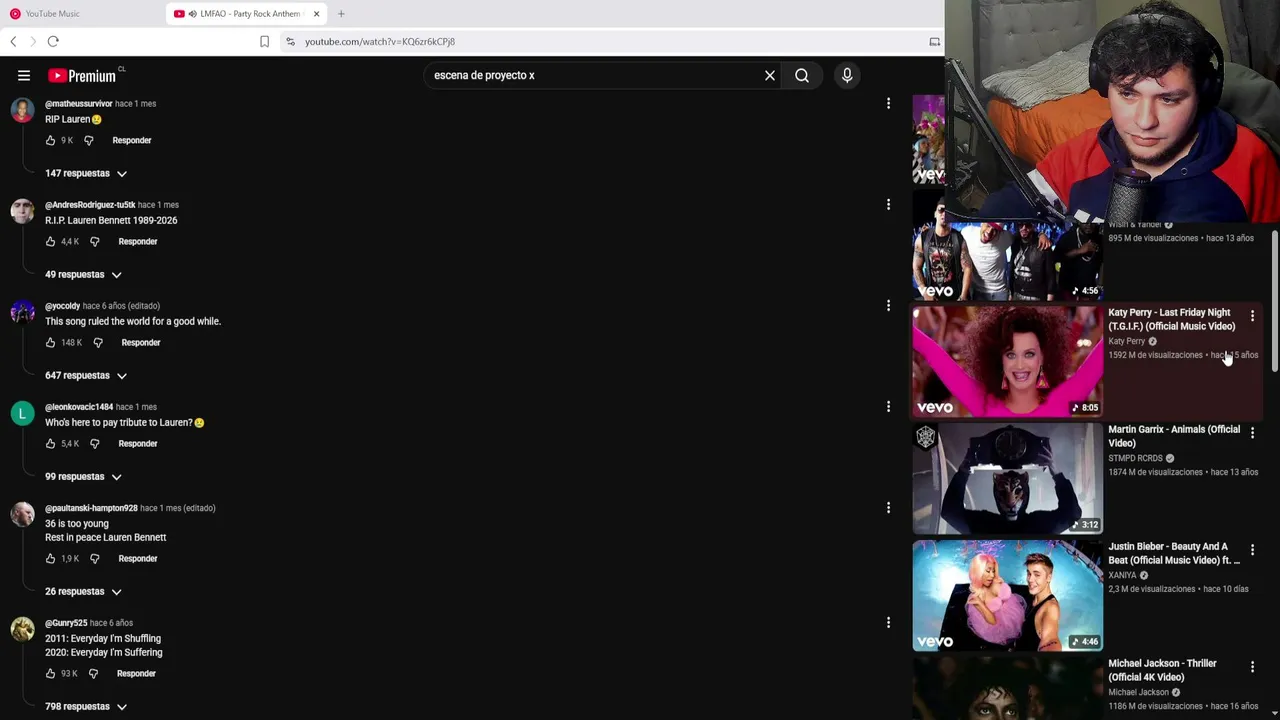Screen dimensions: 1280x720
Task: Bookmark this page using the bookmark icon
Action: 264,41
